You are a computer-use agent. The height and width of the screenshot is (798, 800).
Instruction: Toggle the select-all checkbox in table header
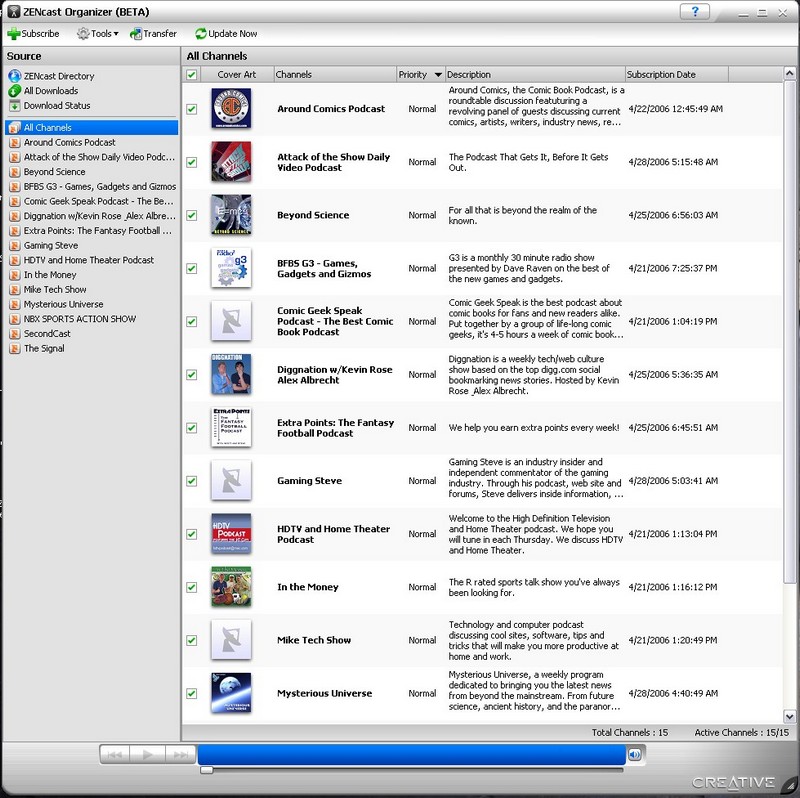(191, 74)
